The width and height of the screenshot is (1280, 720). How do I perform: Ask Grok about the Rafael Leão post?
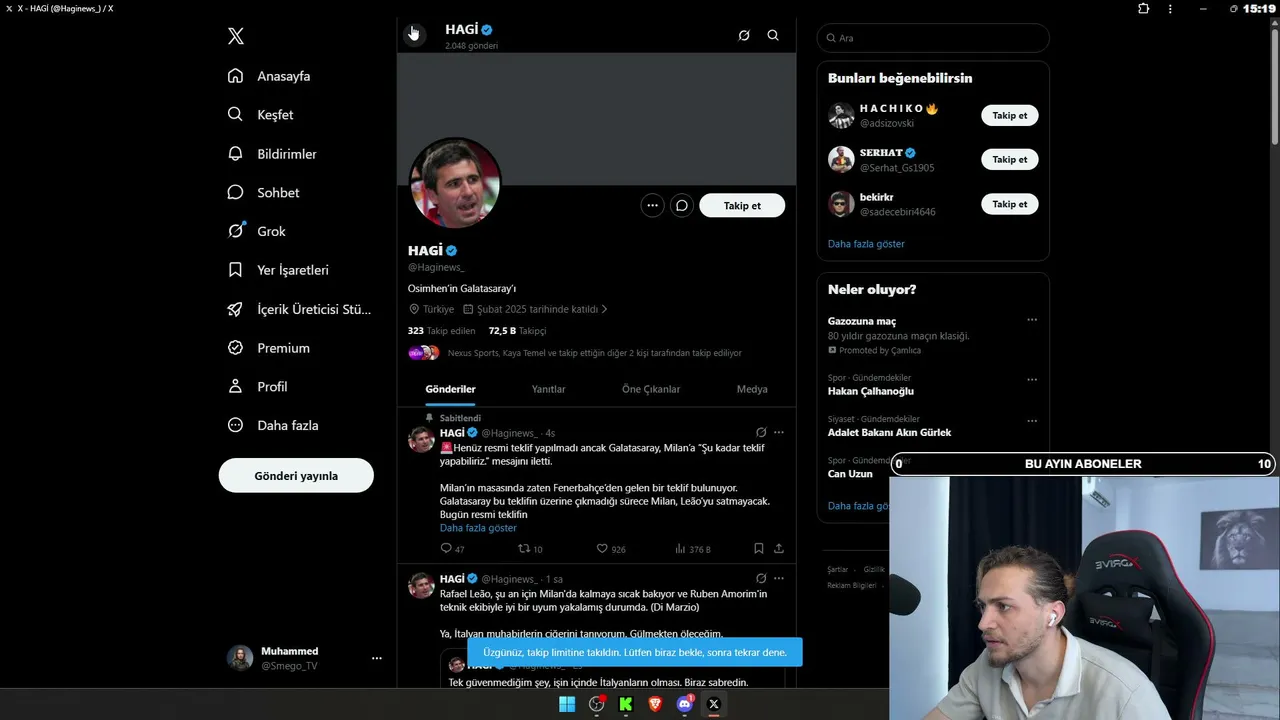[761, 578]
